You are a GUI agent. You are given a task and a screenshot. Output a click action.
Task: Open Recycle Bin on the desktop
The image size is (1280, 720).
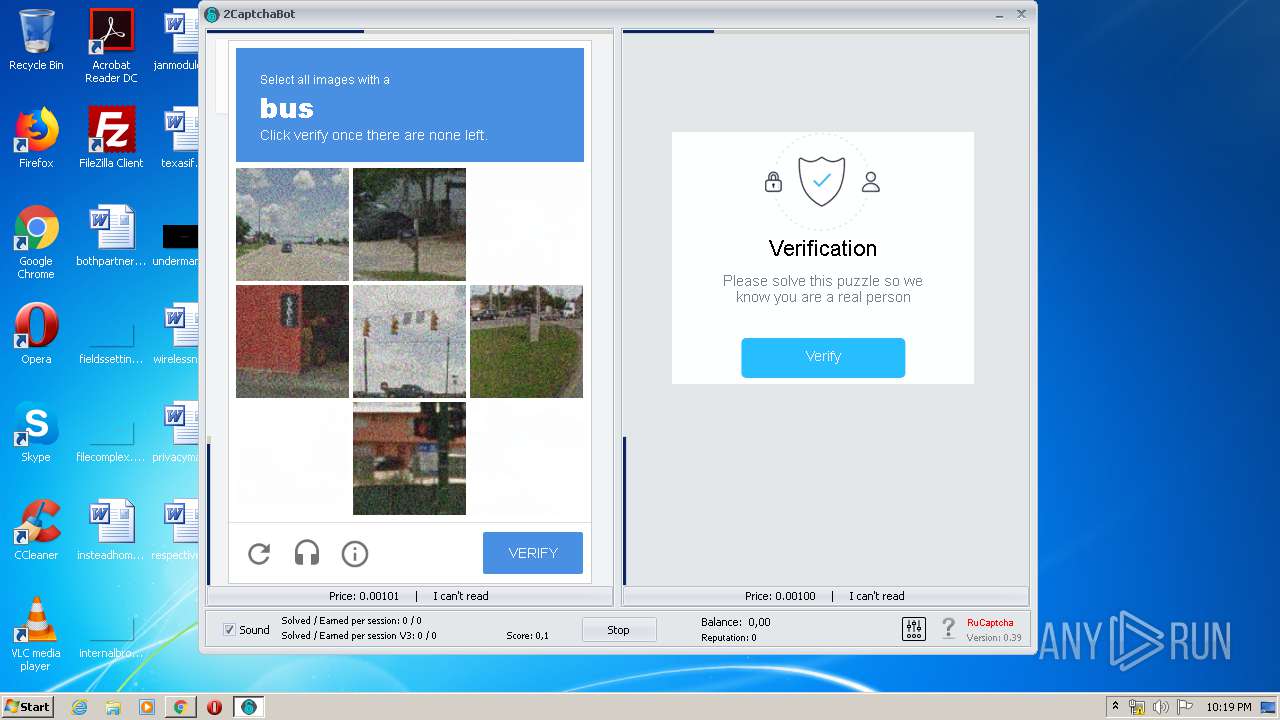[x=36, y=40]
